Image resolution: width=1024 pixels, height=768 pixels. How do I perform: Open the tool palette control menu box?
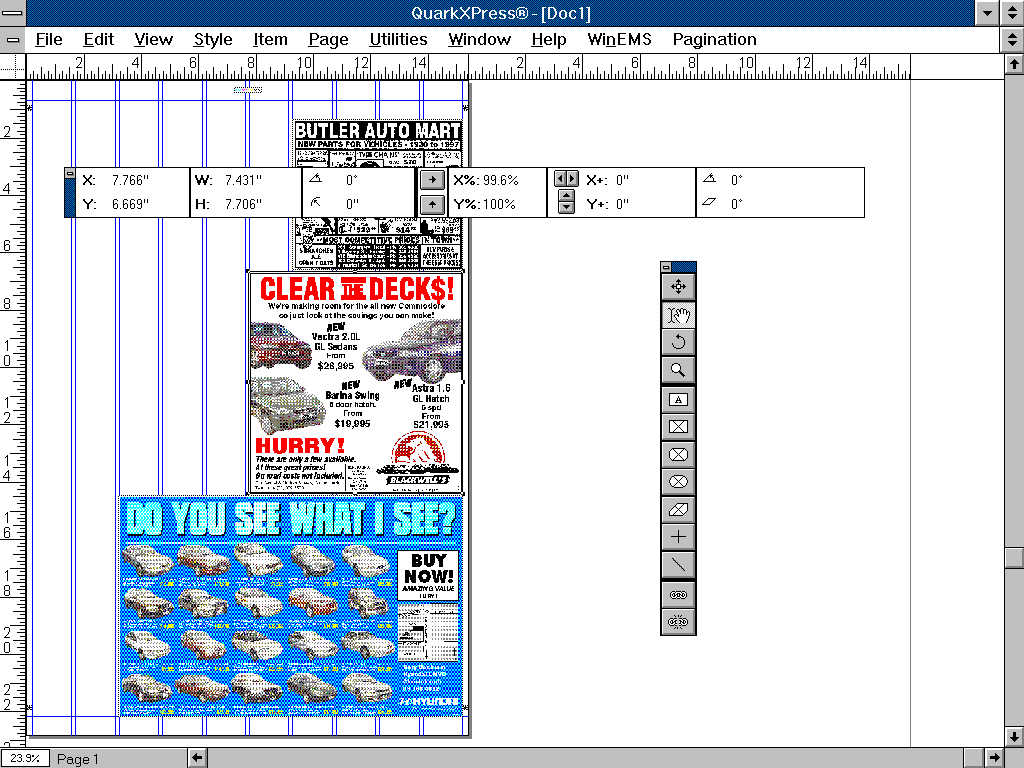(x=666, y=266)
